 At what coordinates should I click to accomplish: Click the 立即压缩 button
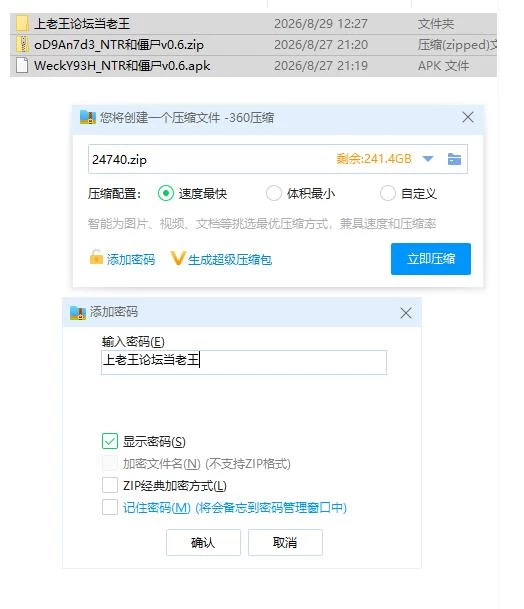431,259
